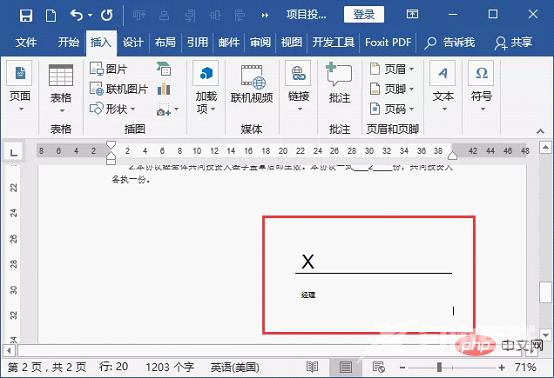Switch to the 视图 tab
Screen dimensions: 554x378
click(291, 42)
